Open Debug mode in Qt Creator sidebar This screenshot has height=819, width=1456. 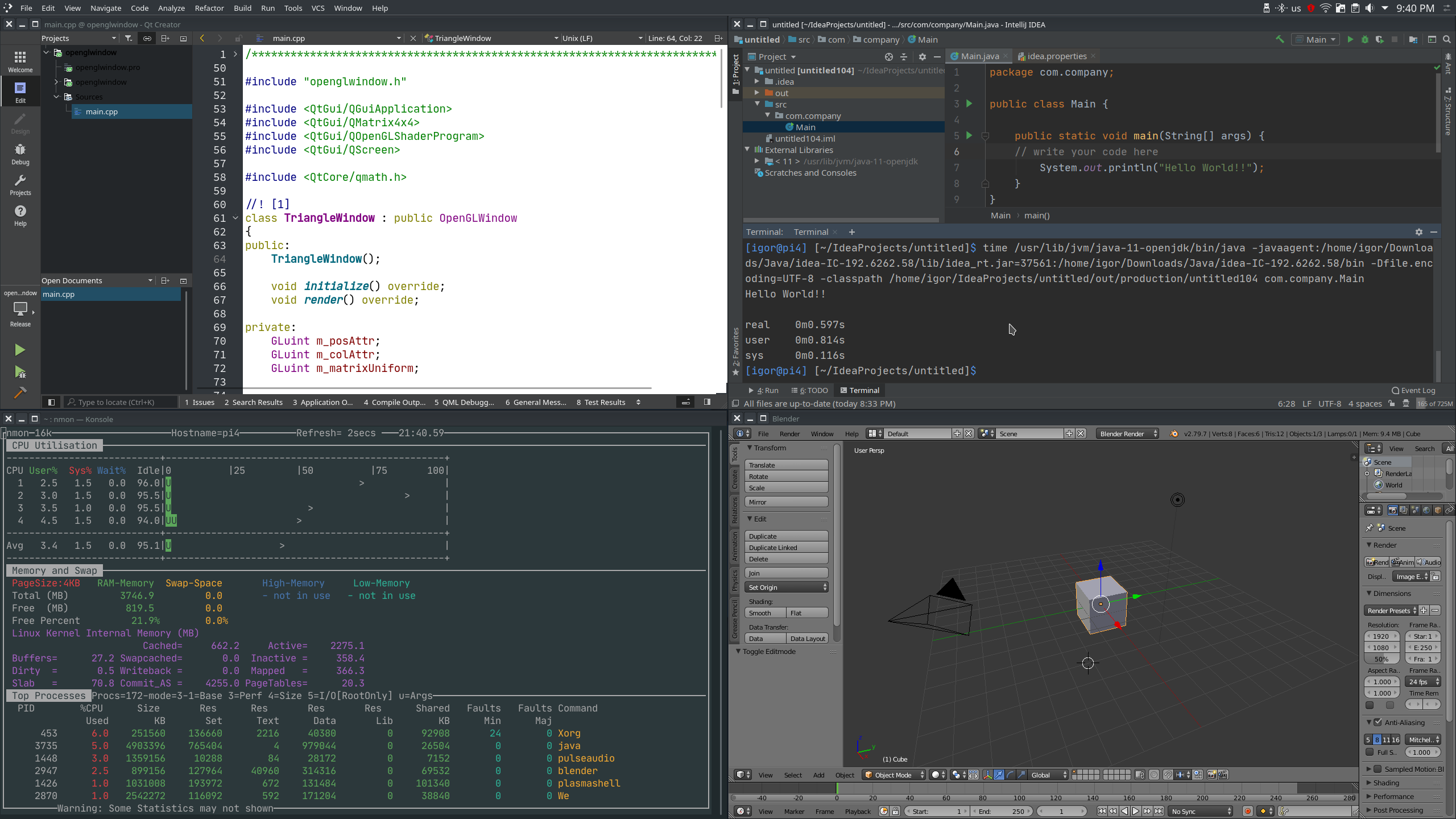(20, 154)
